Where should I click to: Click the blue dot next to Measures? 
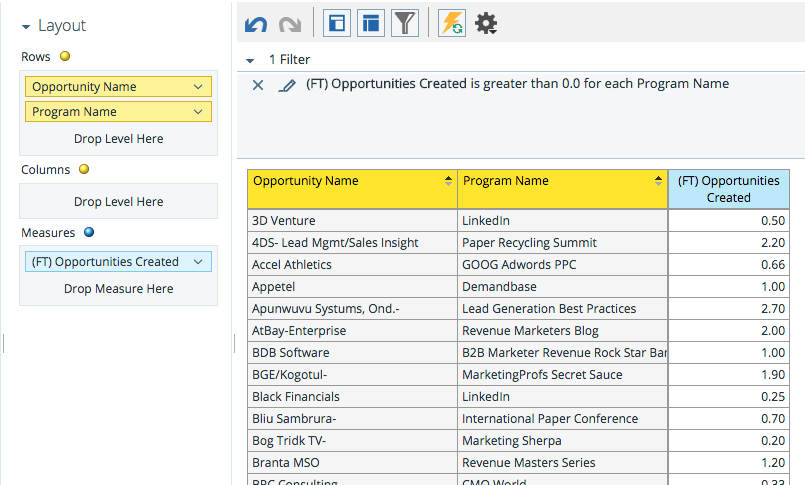pyautogui.click(x=89, y=233)
